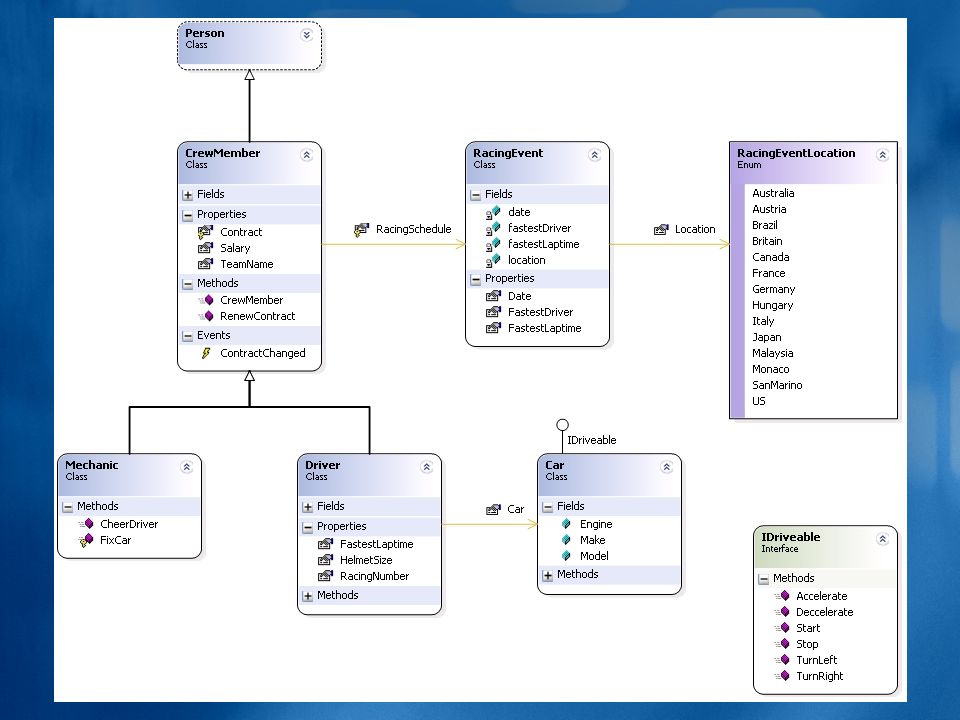Collapse the CrewMember class chevron
The height and width of the screenshot is (720, 960).
(x=306, y=155)
